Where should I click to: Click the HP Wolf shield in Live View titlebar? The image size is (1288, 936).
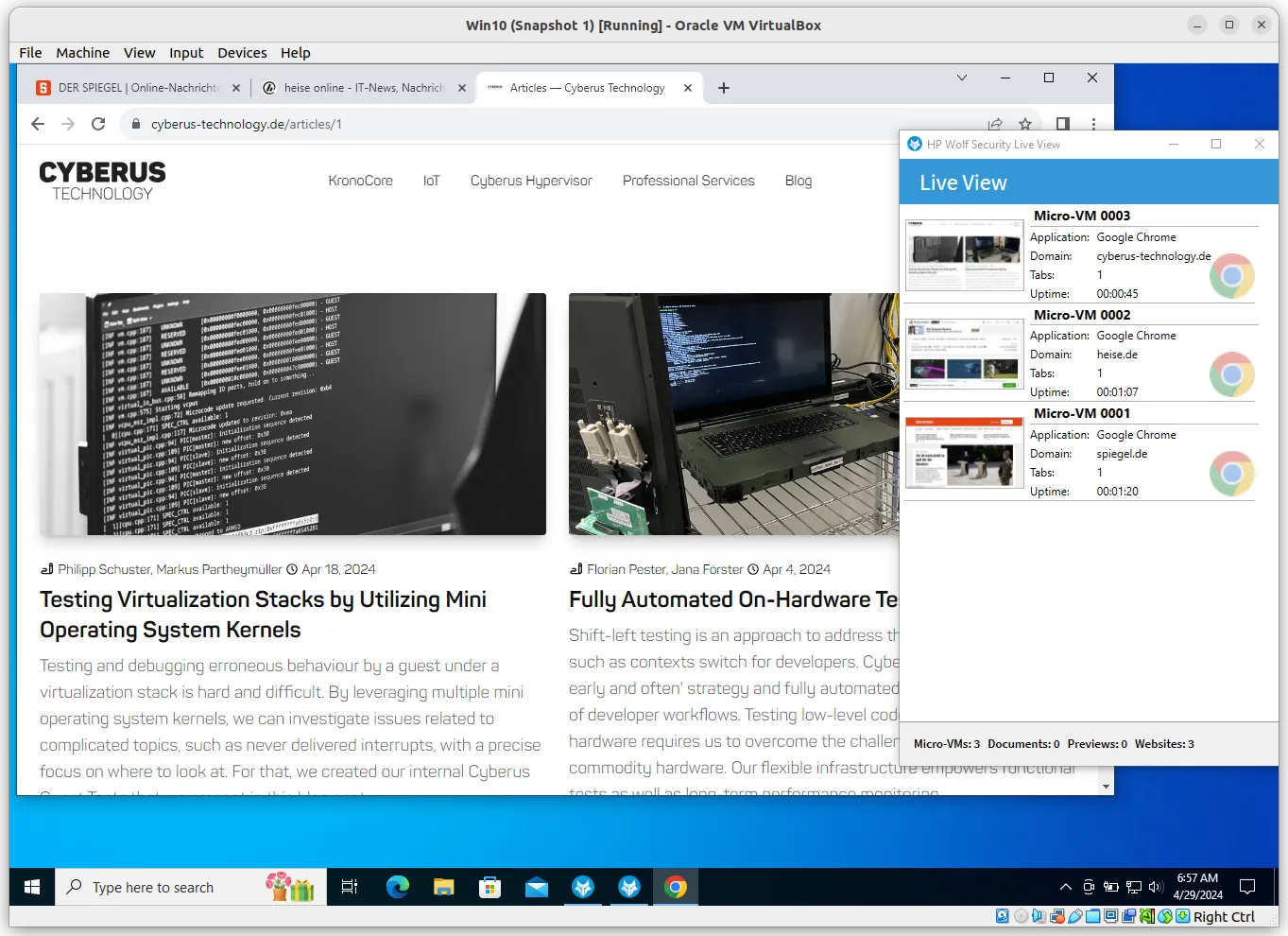(x=914, y=144)
